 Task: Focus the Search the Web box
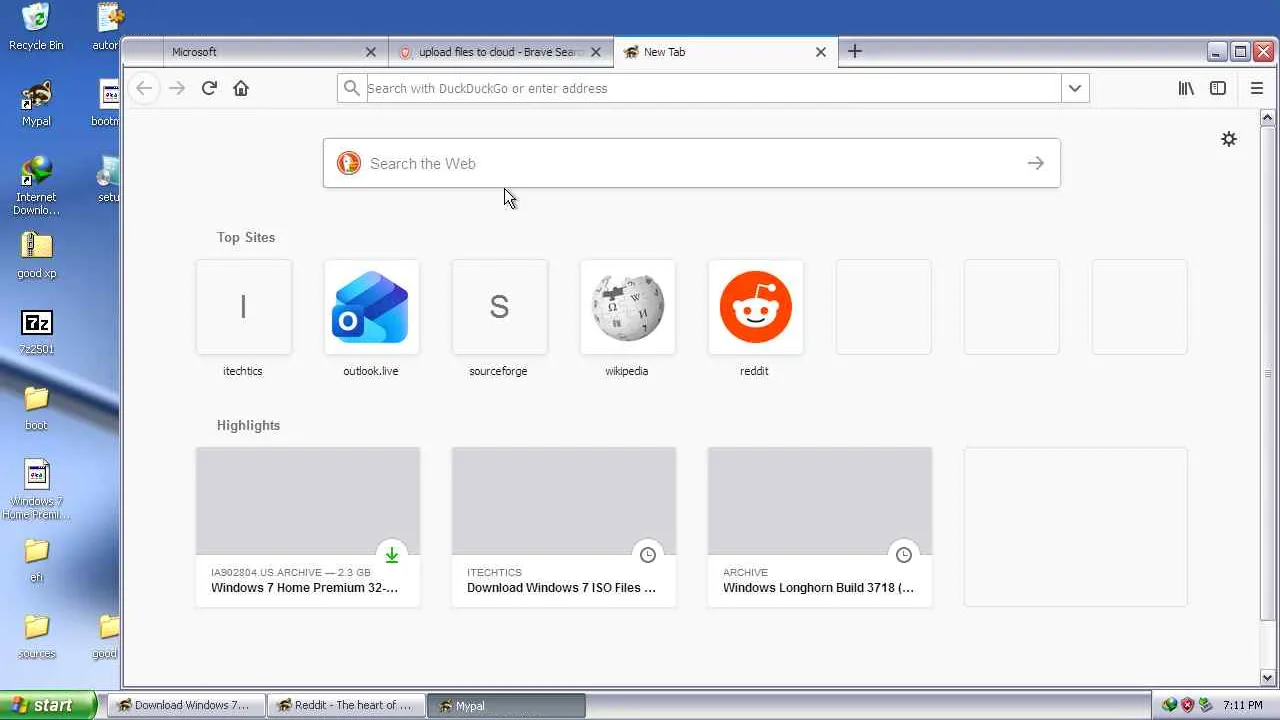click(x=692, y=163)
